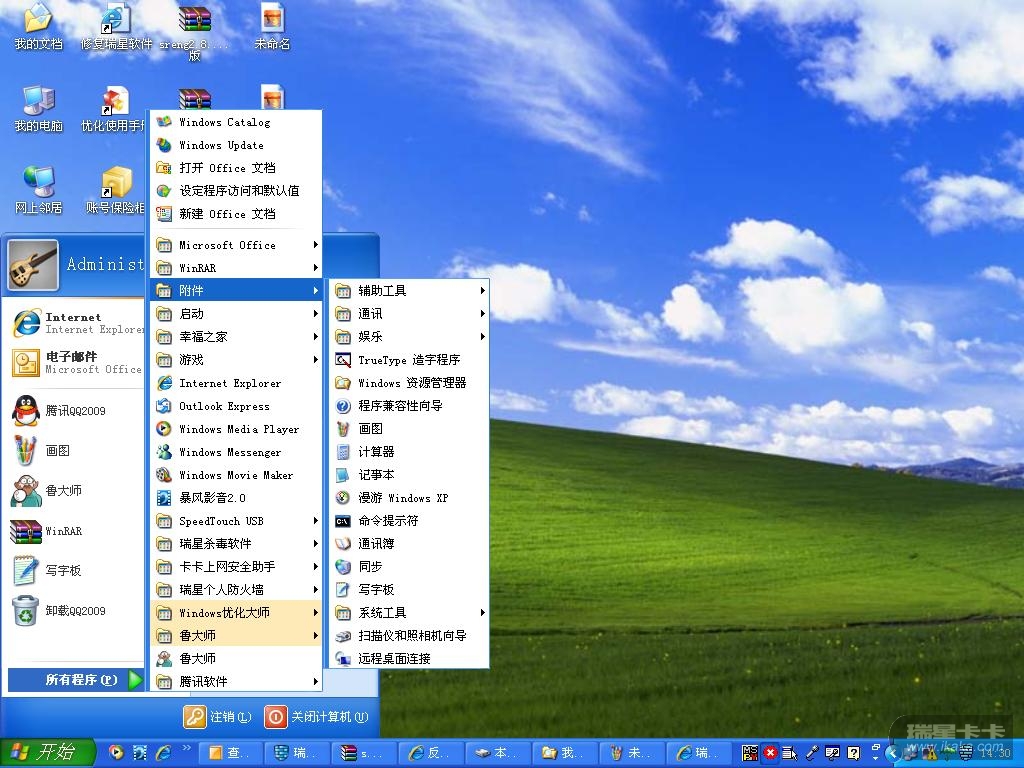Viewport: 1024px width, 768px height.
Task: Open Windows 资源管理器 entry
Action: (411, 383)
